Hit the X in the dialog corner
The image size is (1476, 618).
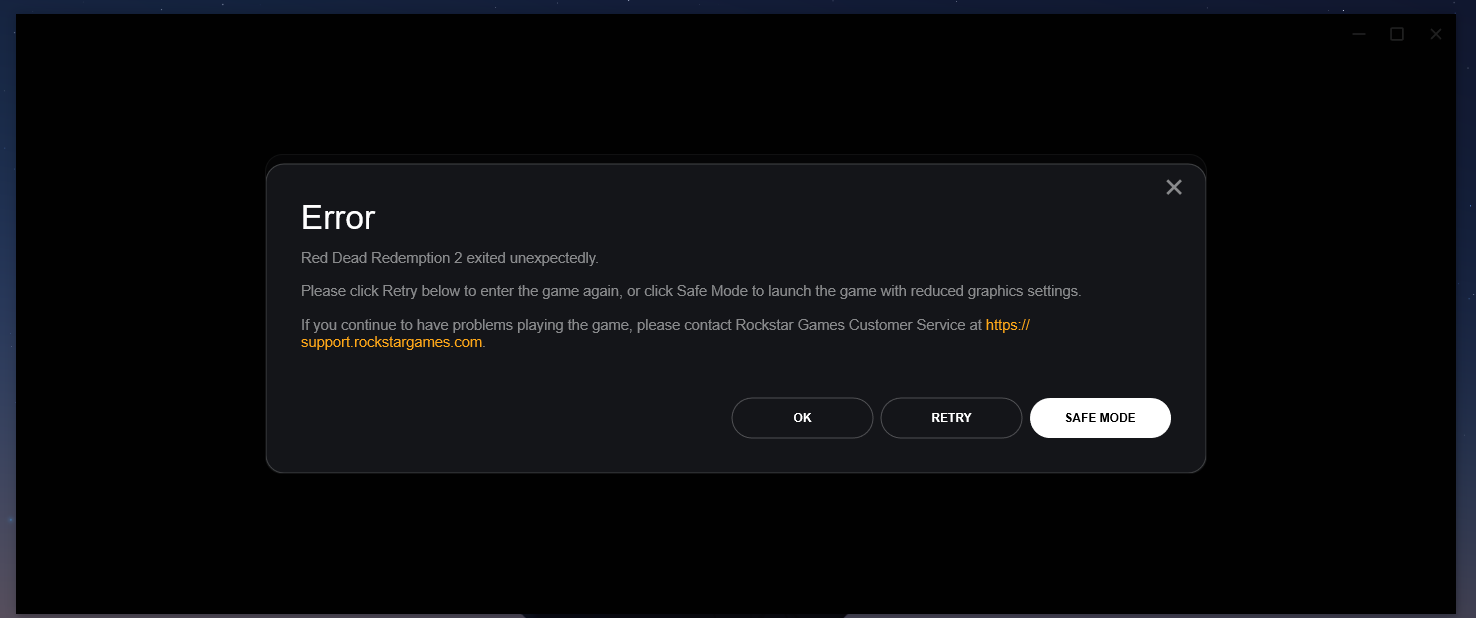tap(1174, 187)
